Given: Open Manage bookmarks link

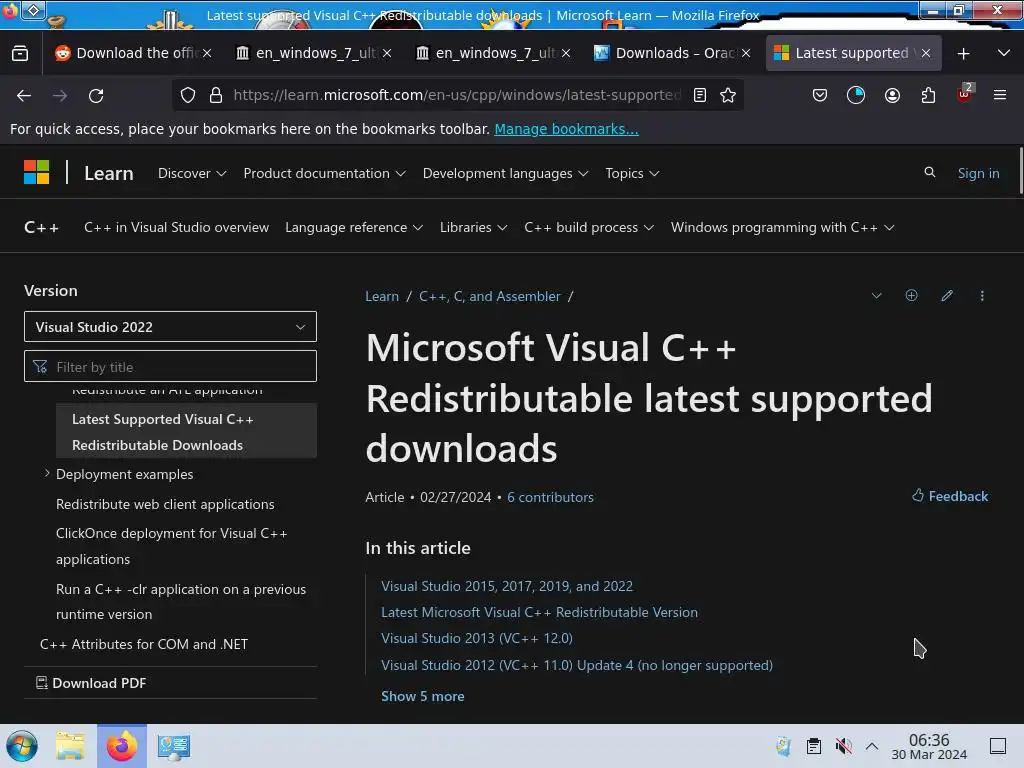Looking at the screenshot, I should coord(566,129).
